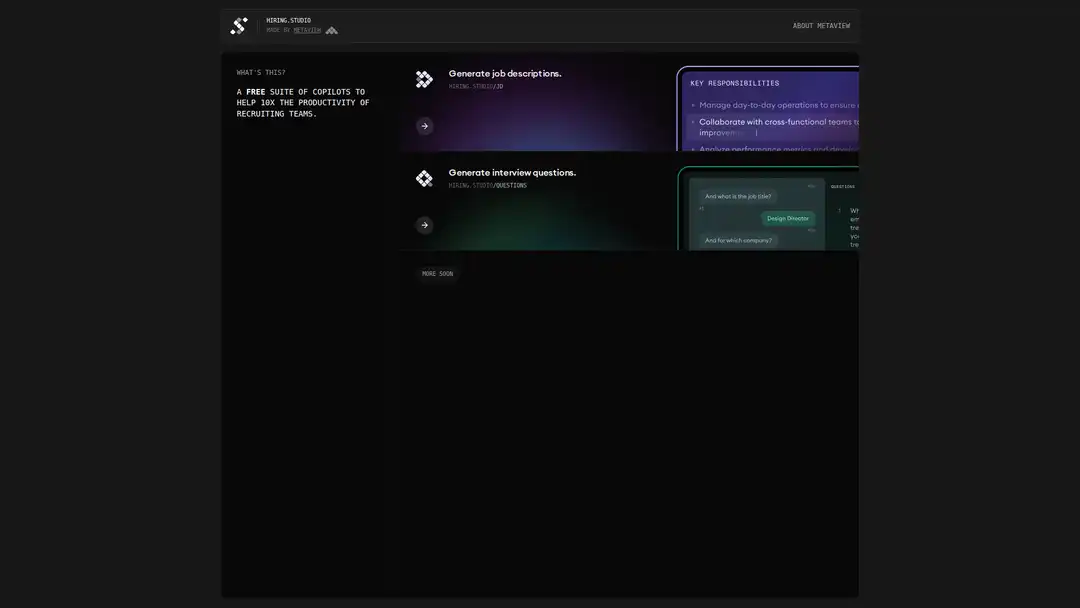Click the interview chat preview thumbnail
This screenshot has height=608, width=1080.
tap(769, 209)
